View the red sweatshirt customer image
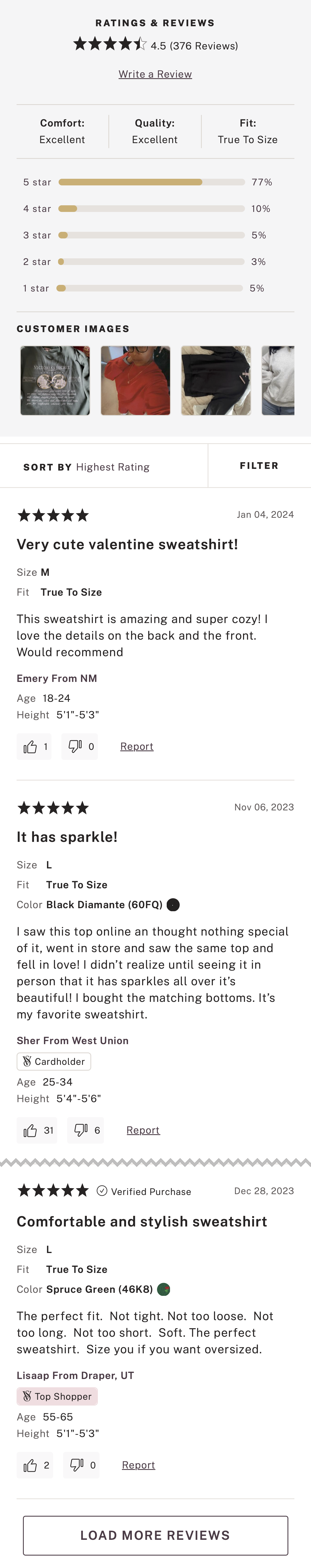 click(135, 380)
